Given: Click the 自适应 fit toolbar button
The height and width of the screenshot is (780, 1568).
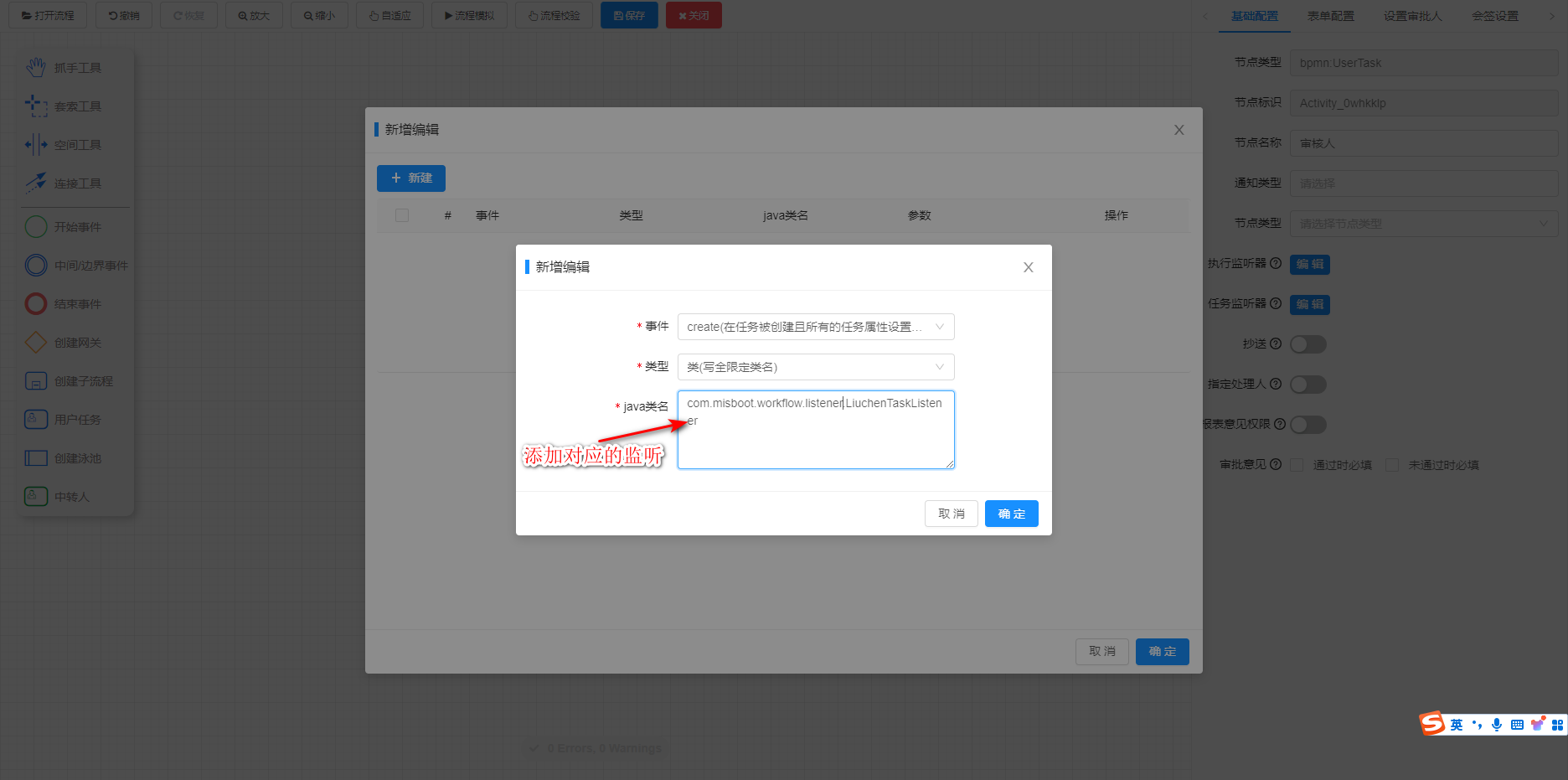Looking at the screenshot, I should (x=390, y=16).
